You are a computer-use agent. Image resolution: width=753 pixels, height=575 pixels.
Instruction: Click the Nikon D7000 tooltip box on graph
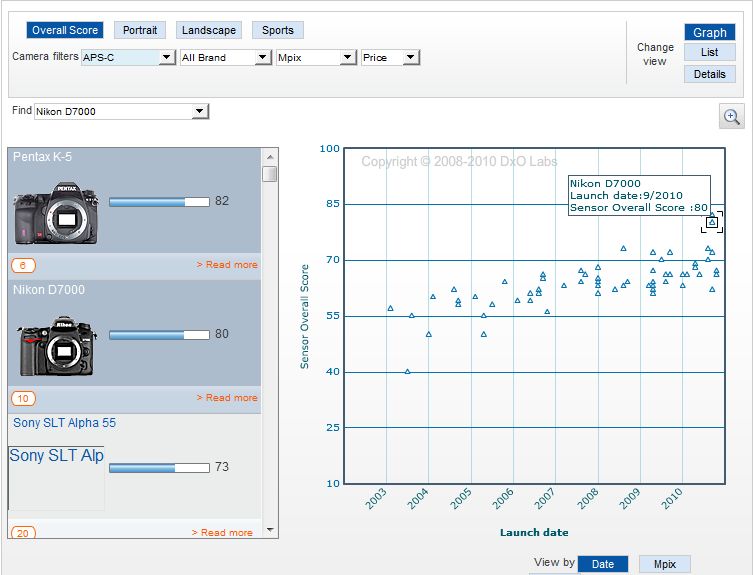pyautogui.click(x=639, y=196)
